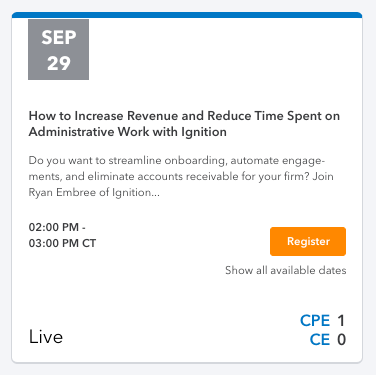
Task: Click the orange Register button
Action: (x=308, y=241)
